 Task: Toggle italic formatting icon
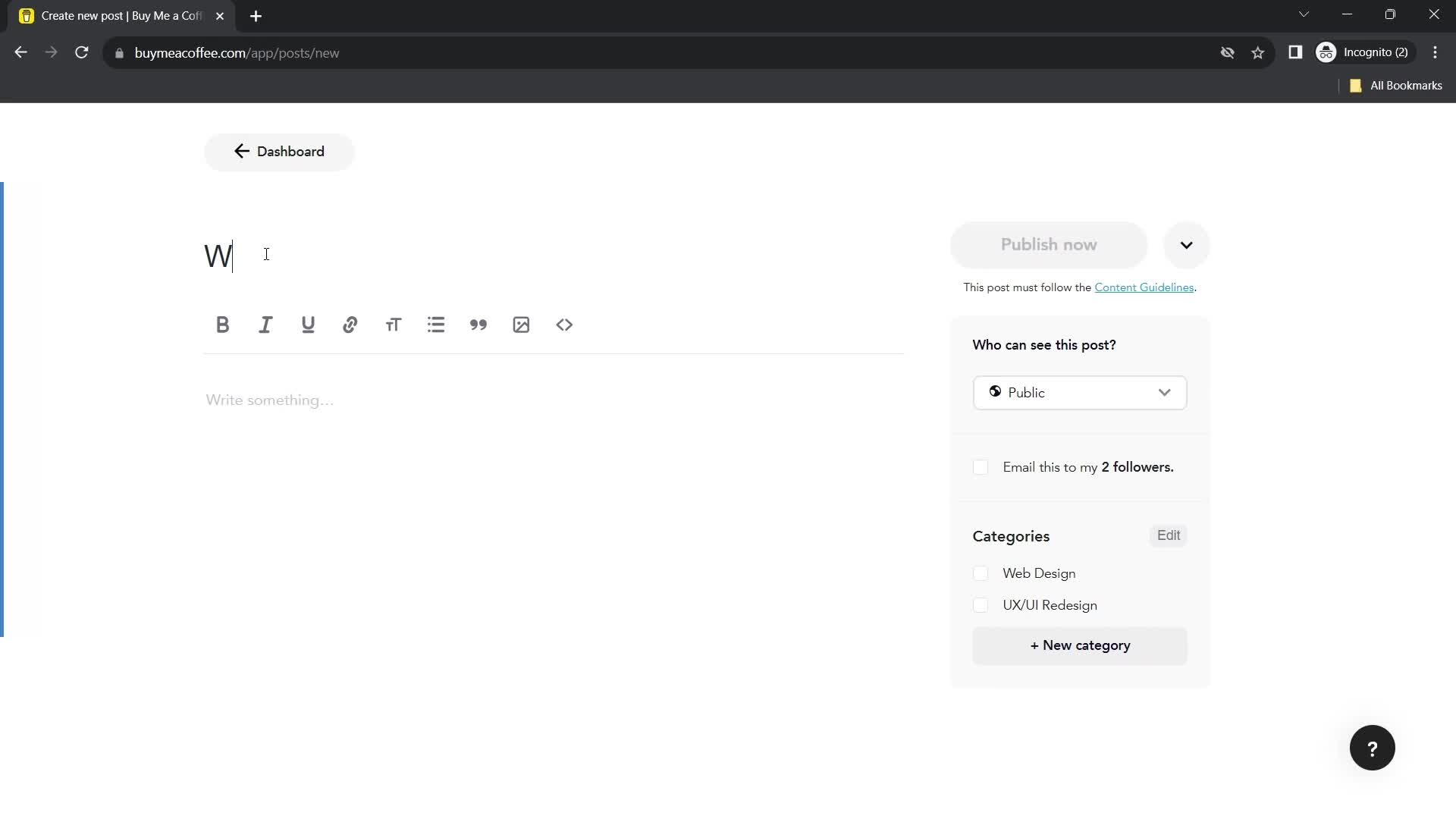pyautogui.click(x=265, y=325)
